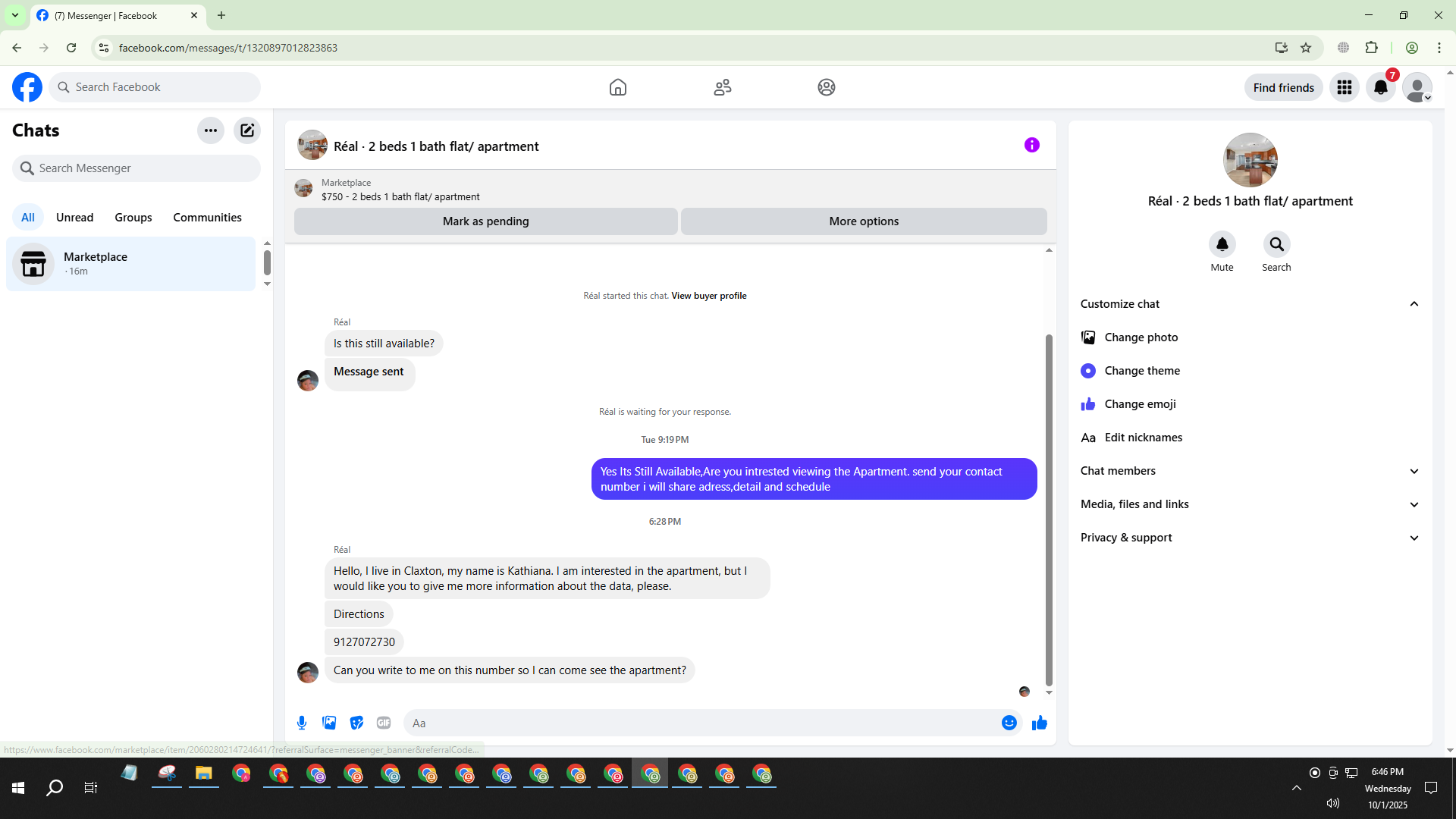This screenshot has height=819, width=1456.
Task: Switch to the Communities tab
Action: [207, 218]
